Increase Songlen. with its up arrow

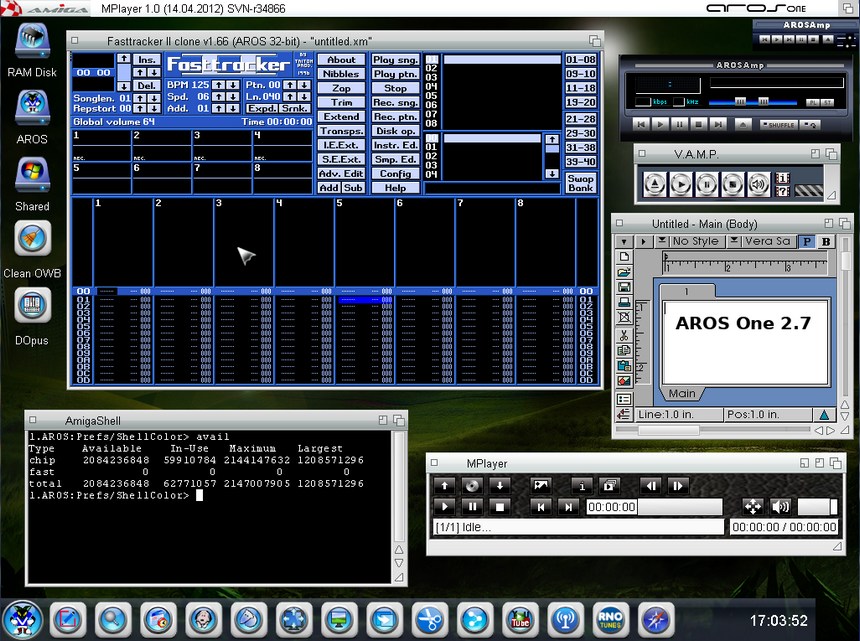pos(140,98)
